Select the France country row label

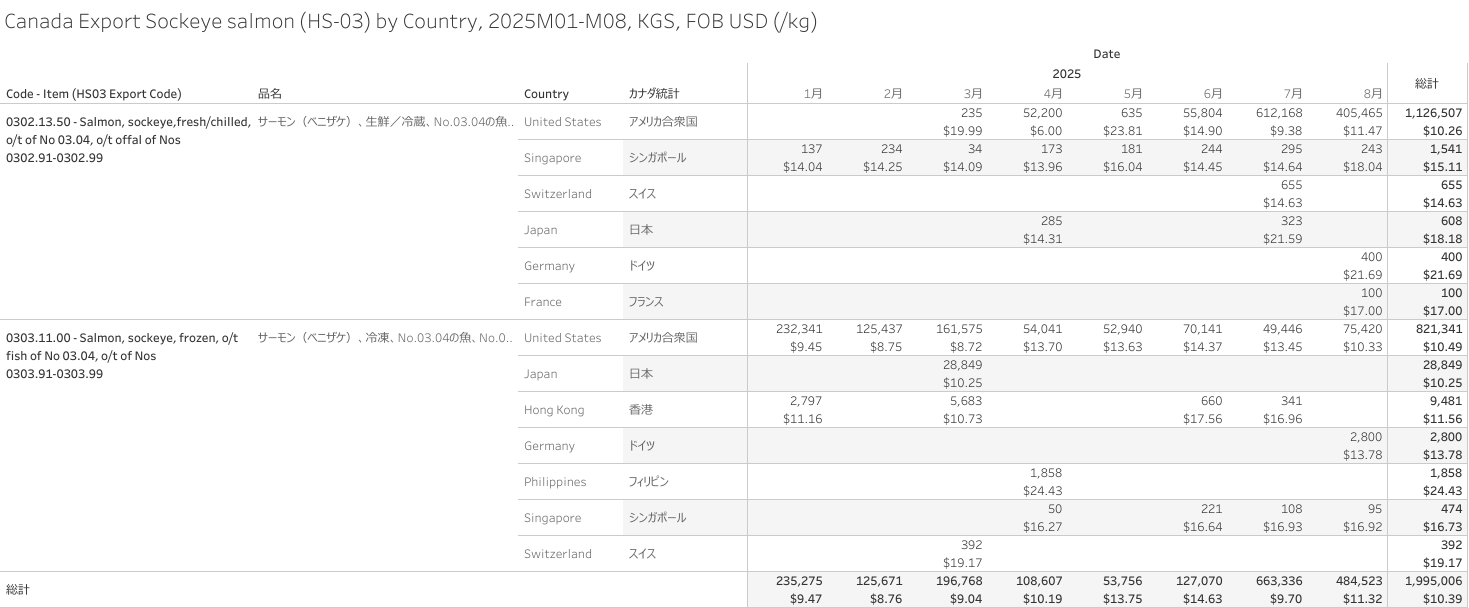click(x=543, y=302)
